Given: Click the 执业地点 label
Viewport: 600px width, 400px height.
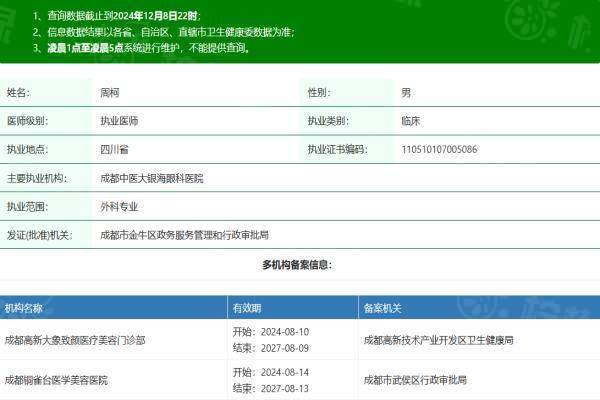Looking at the screenshot, I should [28, 149].
